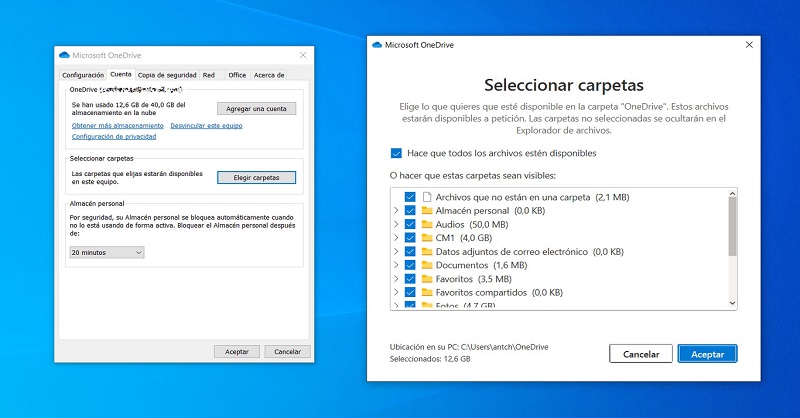Viewport: 800px width, 418px height.
Task: Switch to the Red tab
Action: (209, 75)
